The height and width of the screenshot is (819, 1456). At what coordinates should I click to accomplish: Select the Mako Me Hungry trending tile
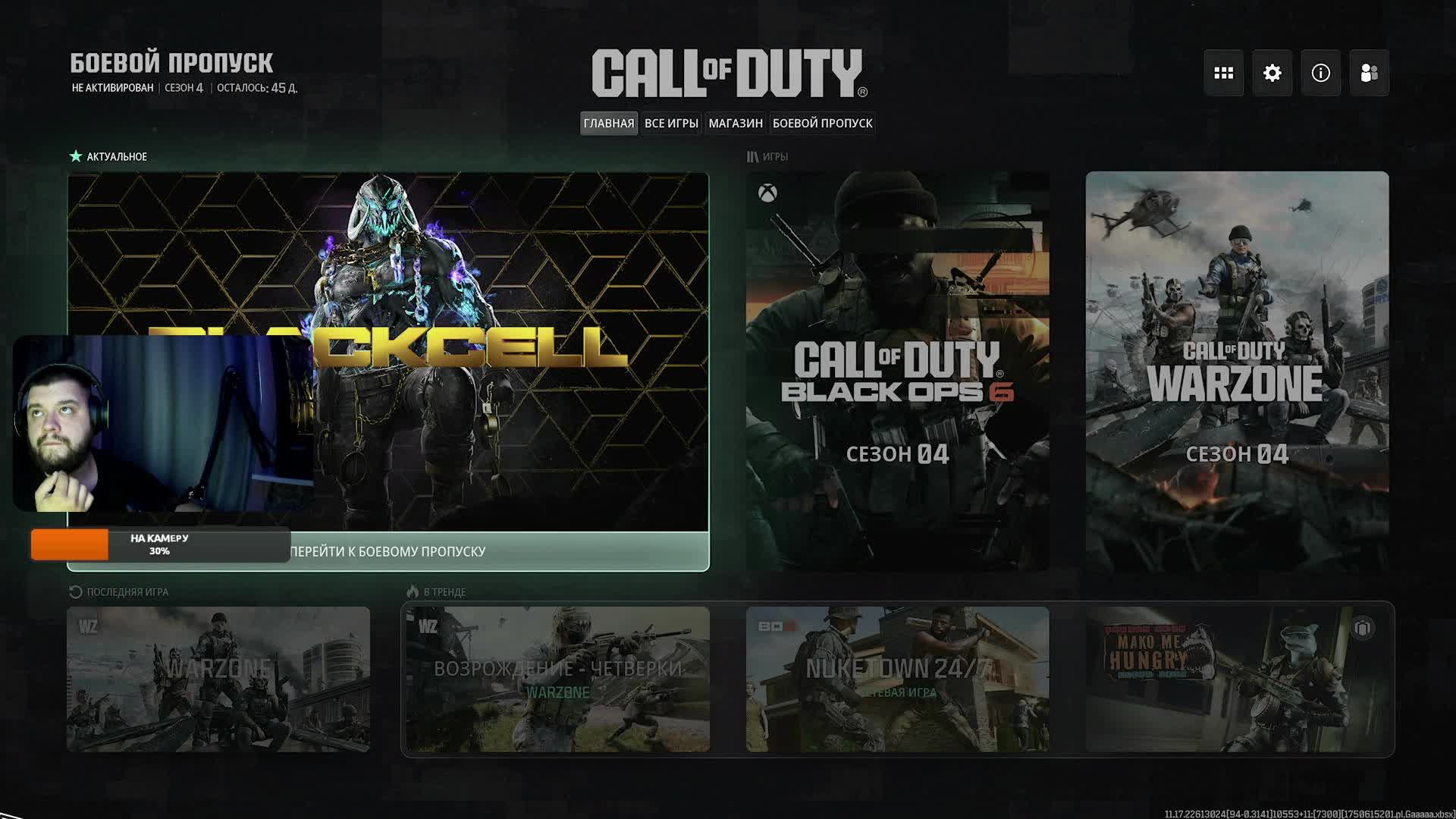1238,679
